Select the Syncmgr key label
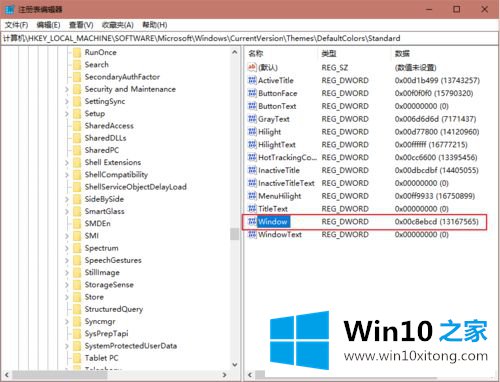This screenshot has height=382, width=500. (100, 322)
